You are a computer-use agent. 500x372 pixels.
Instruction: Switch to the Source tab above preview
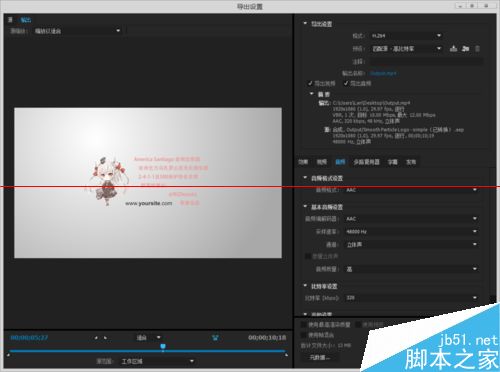(10, 20)
